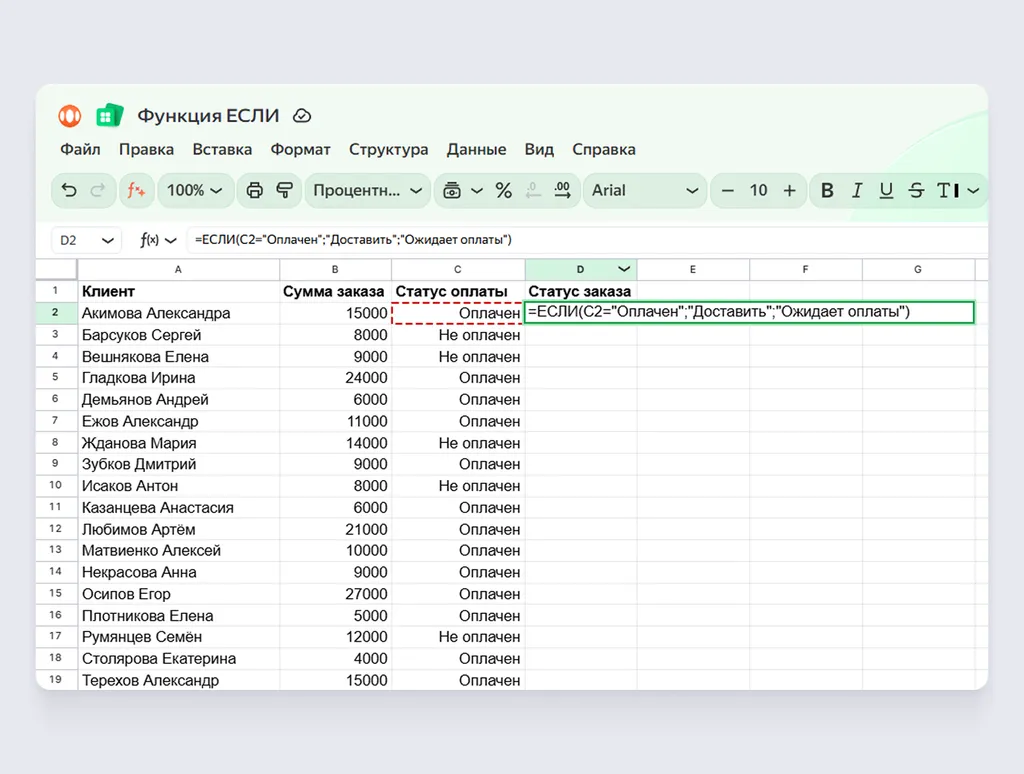
Task: Click cell Сумма заказа
Action: click(x=335, y=291)
